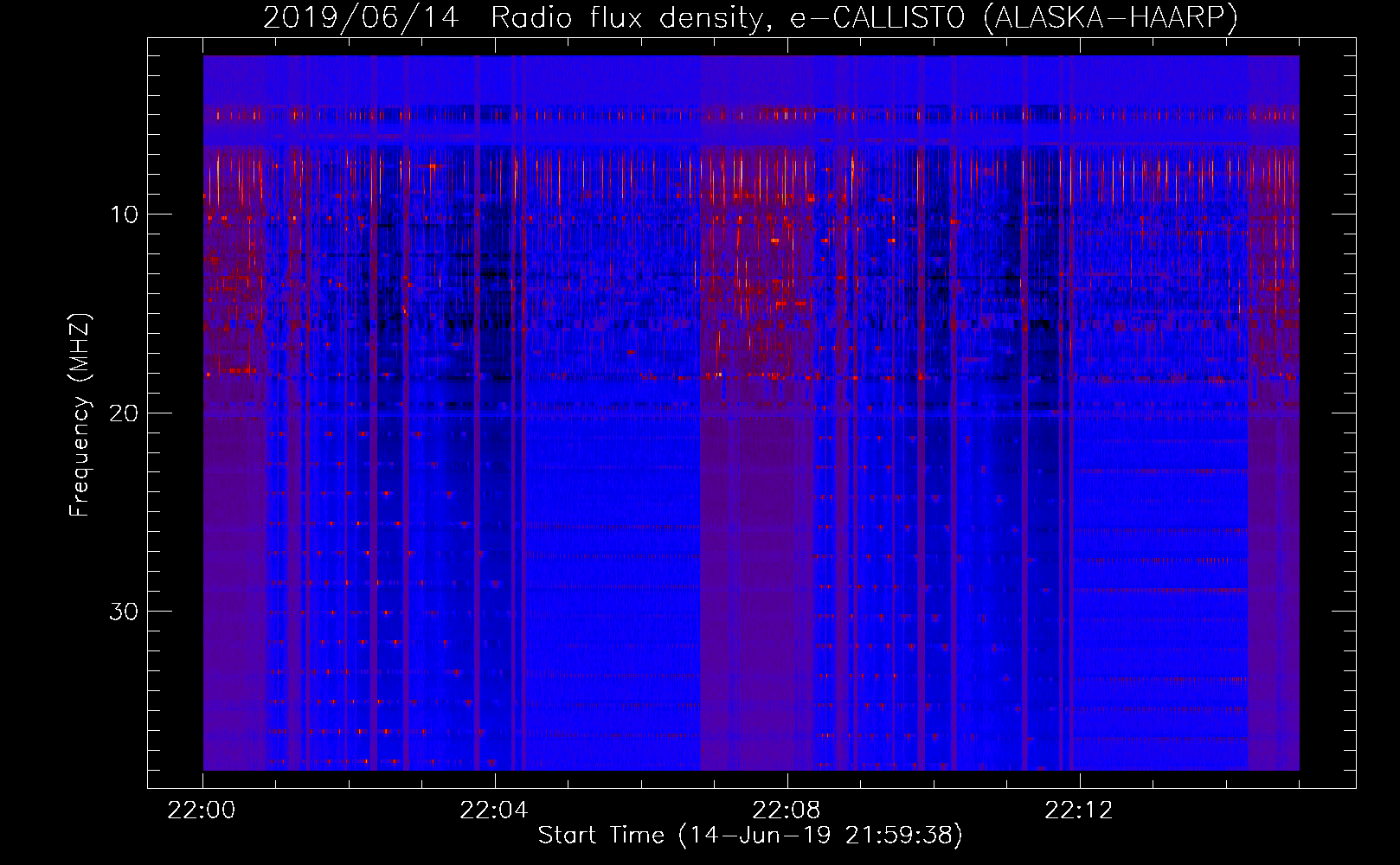Click the '22:12' time axis label
Image resolution: width=1400 pixels, height=865 pixels.
click(1079, 811)
